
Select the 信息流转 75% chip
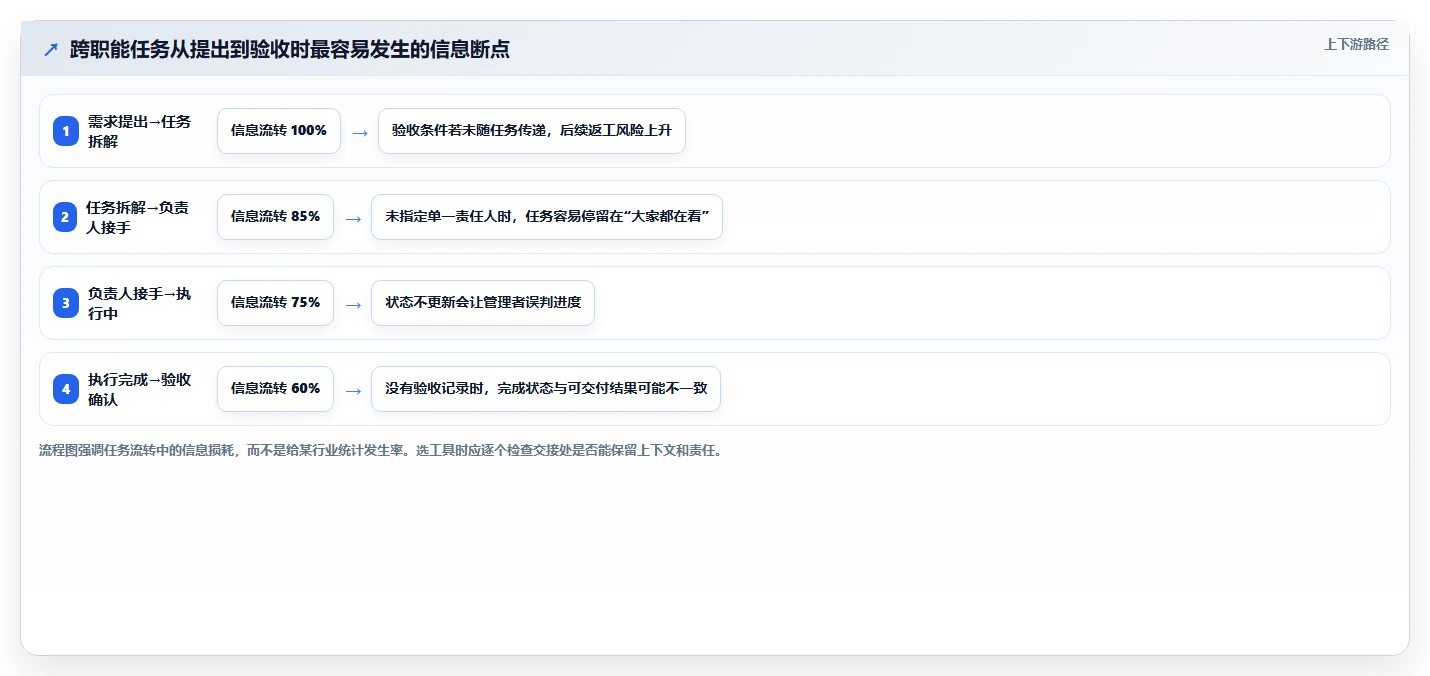pyautogui.click(x=275, y=303)
